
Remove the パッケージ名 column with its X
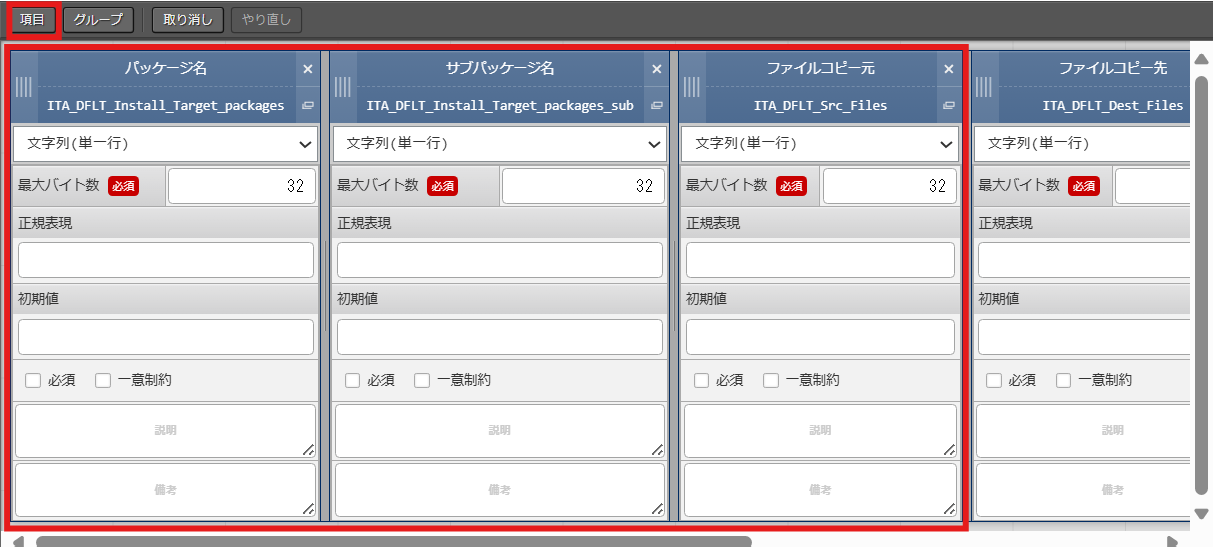308,69
